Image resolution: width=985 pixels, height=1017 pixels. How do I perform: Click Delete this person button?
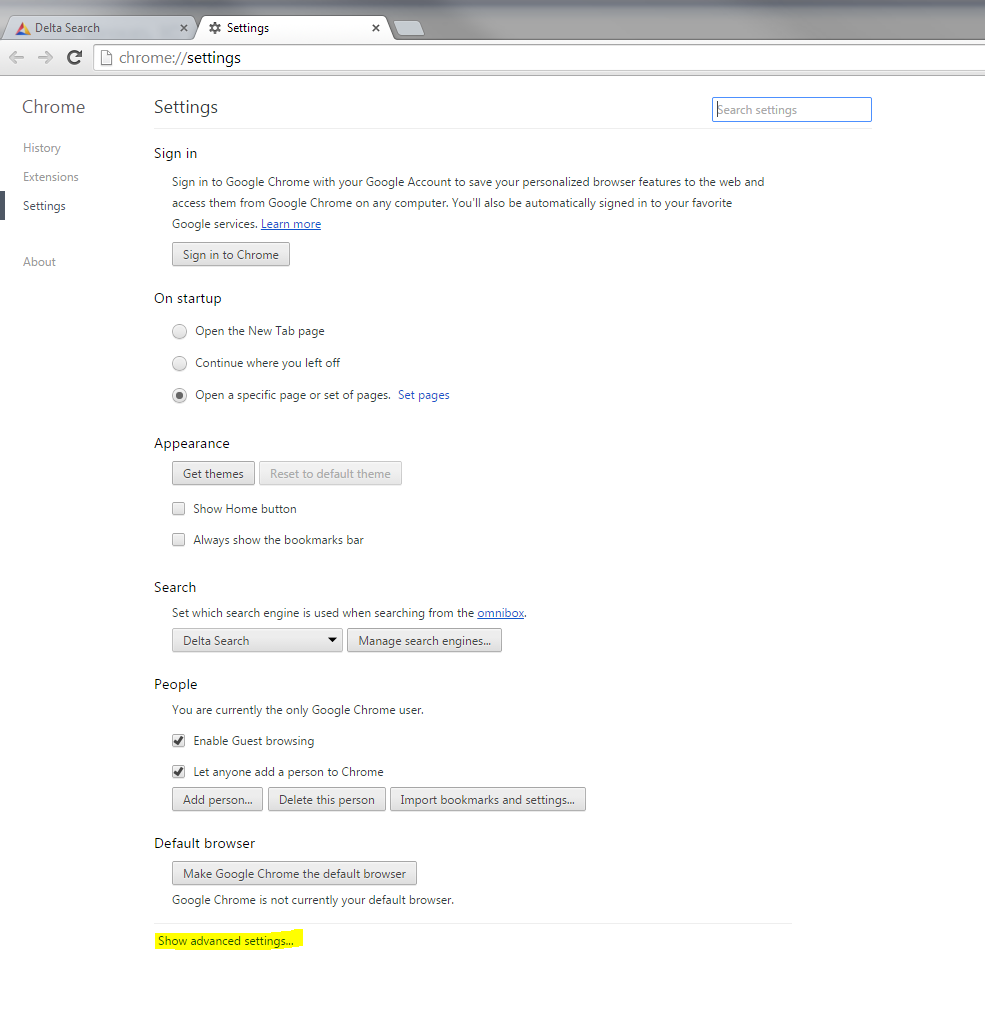[x=327, y=799]
